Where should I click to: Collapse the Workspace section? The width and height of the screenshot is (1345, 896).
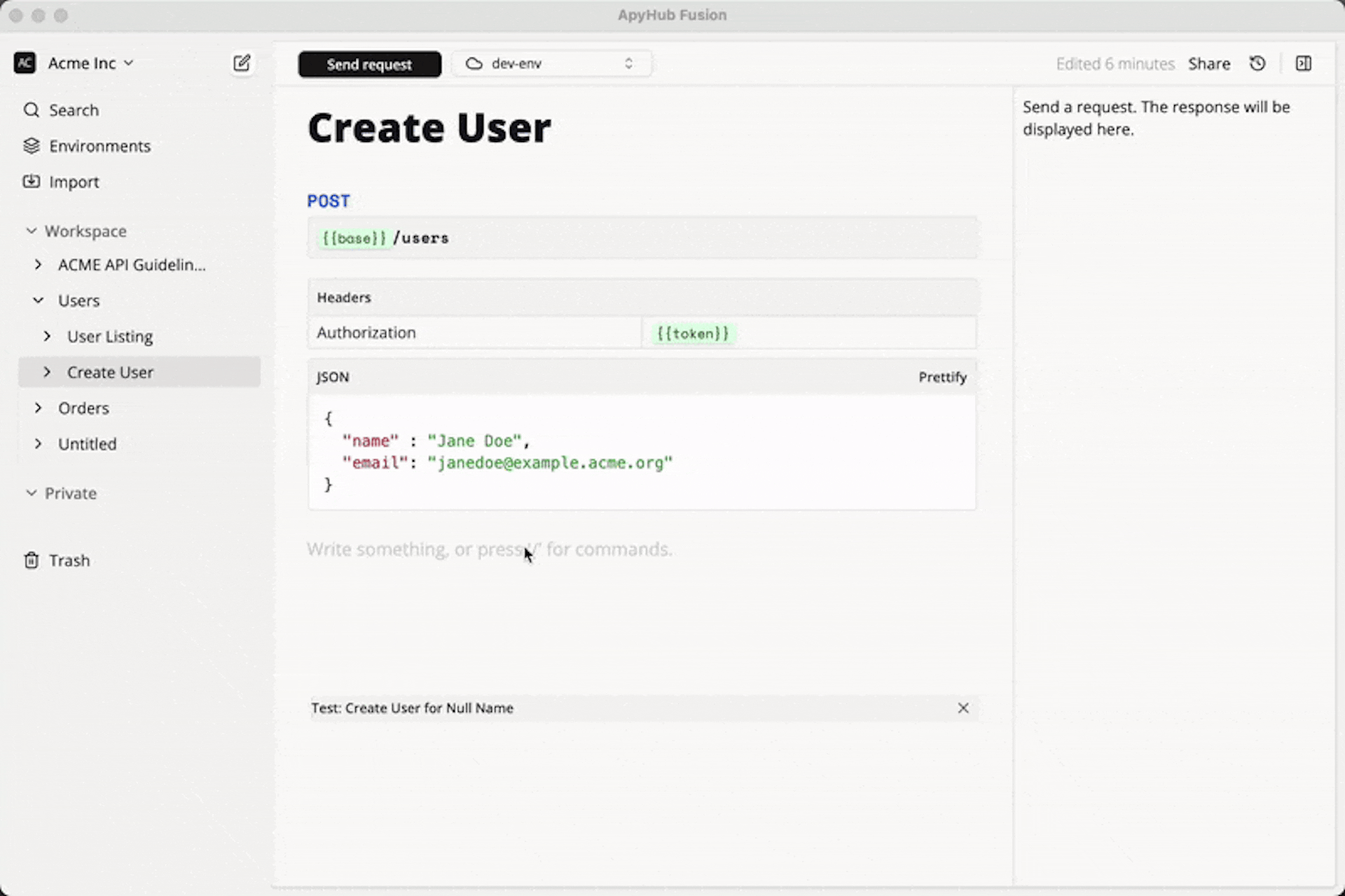click(x=31, y=230)
